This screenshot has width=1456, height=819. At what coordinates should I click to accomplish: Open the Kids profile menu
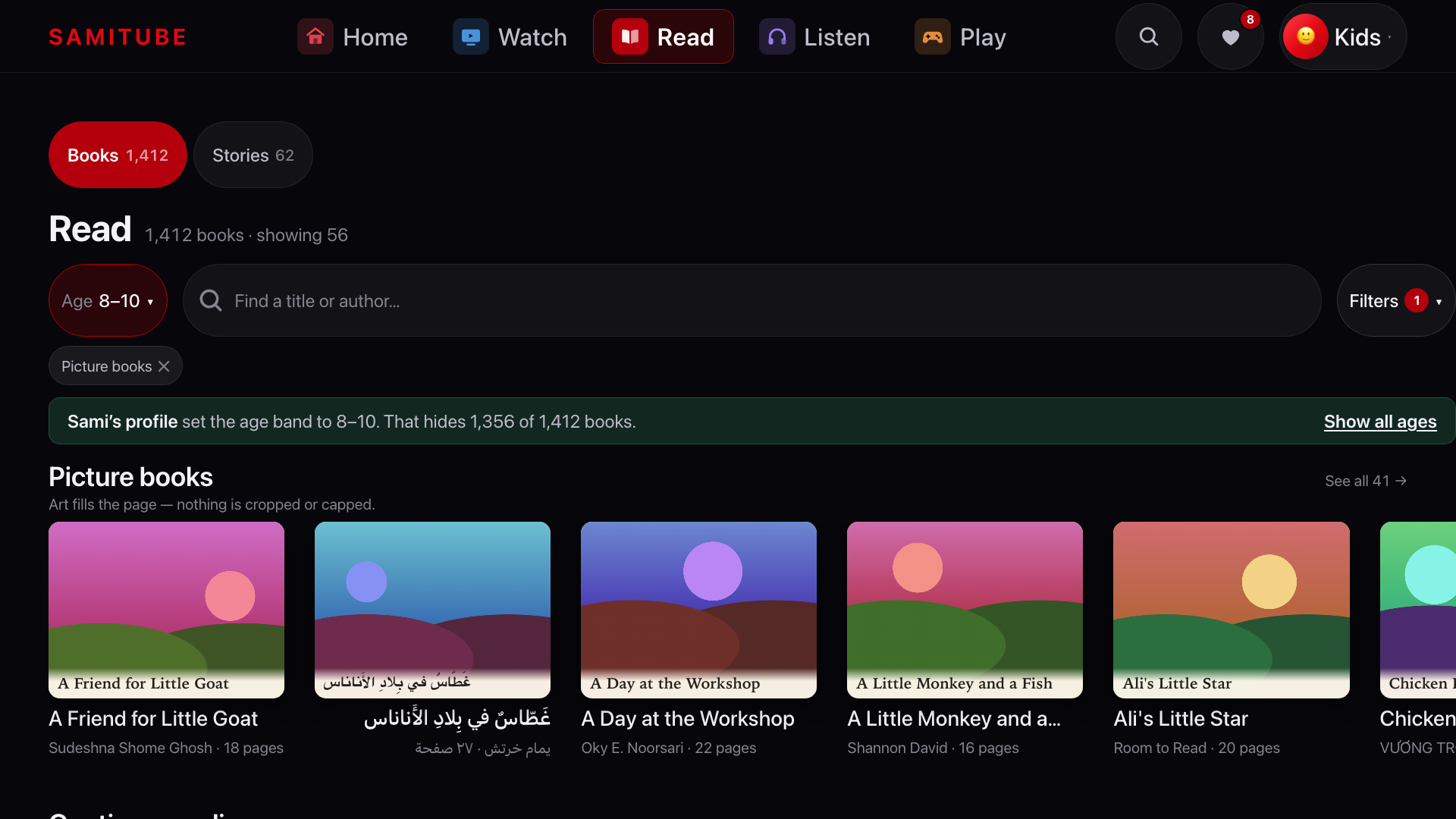pyautogui.click(x=1343, y=36)
